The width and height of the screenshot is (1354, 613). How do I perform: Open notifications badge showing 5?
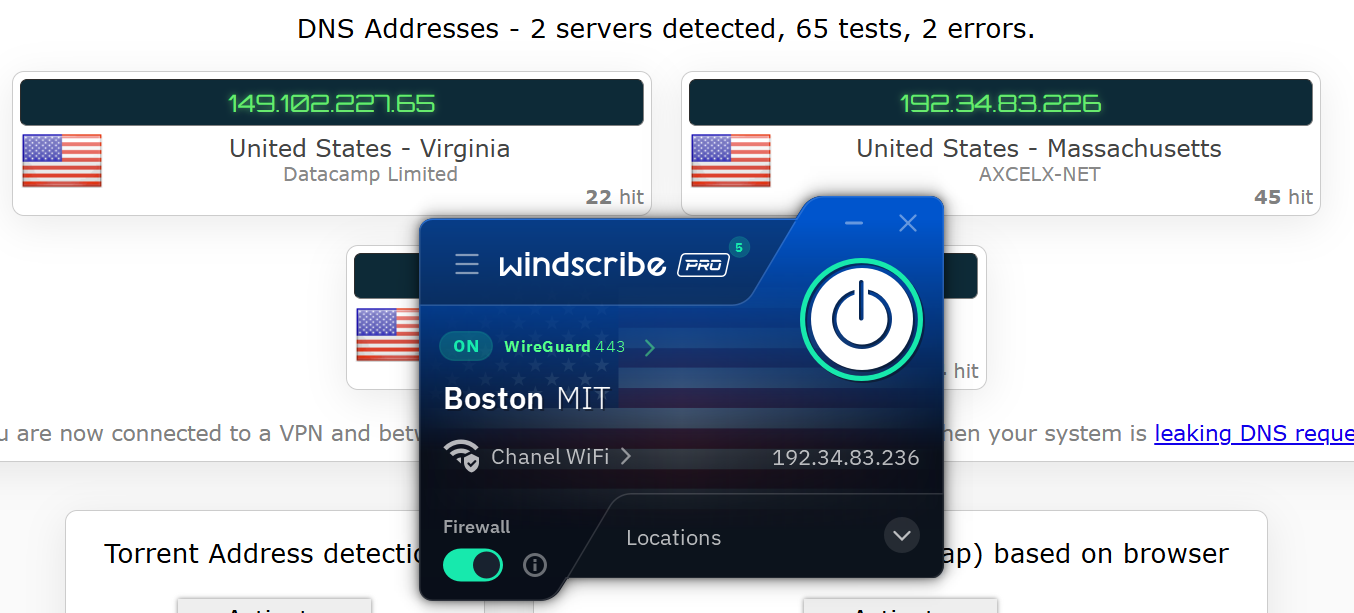[738, 247]
